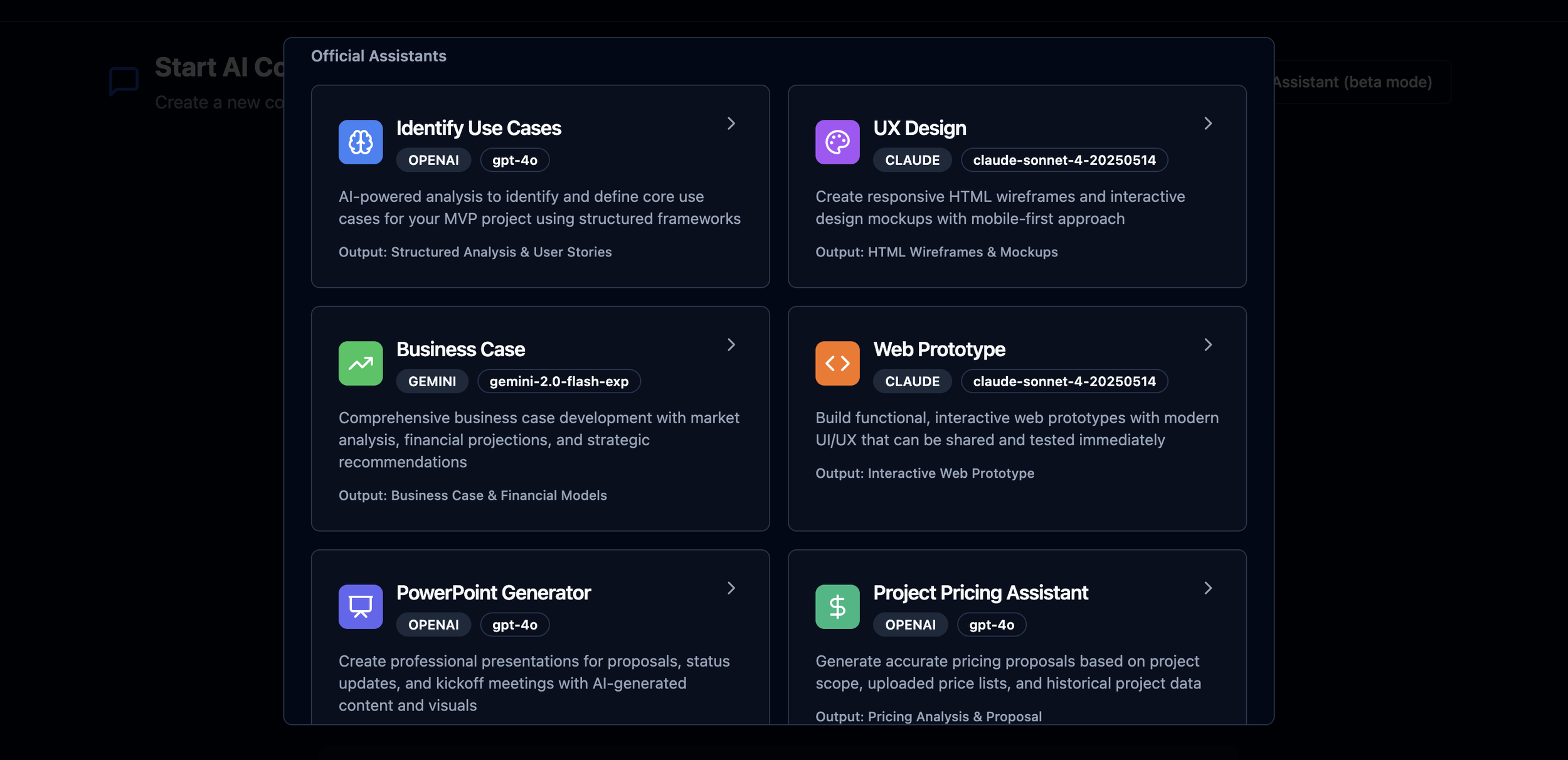Image resolution: width=1568 pixels, height=760 pixels.
Task: Click the blue brain icon for Identify Use Cases
Action: coord(361,142)
